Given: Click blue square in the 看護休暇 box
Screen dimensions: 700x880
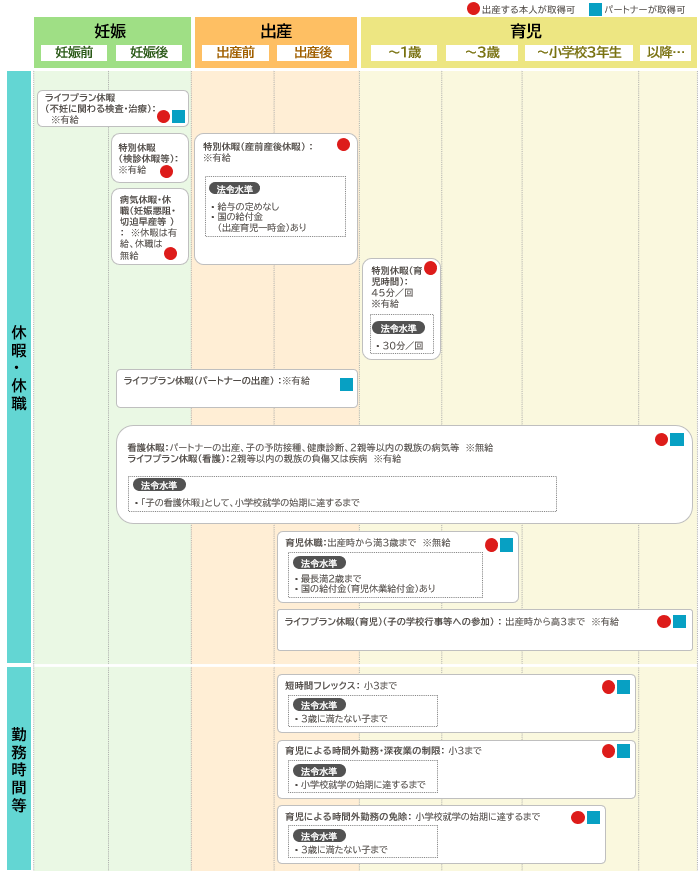Looking at the screenshot, I should [x=677, y=439].
